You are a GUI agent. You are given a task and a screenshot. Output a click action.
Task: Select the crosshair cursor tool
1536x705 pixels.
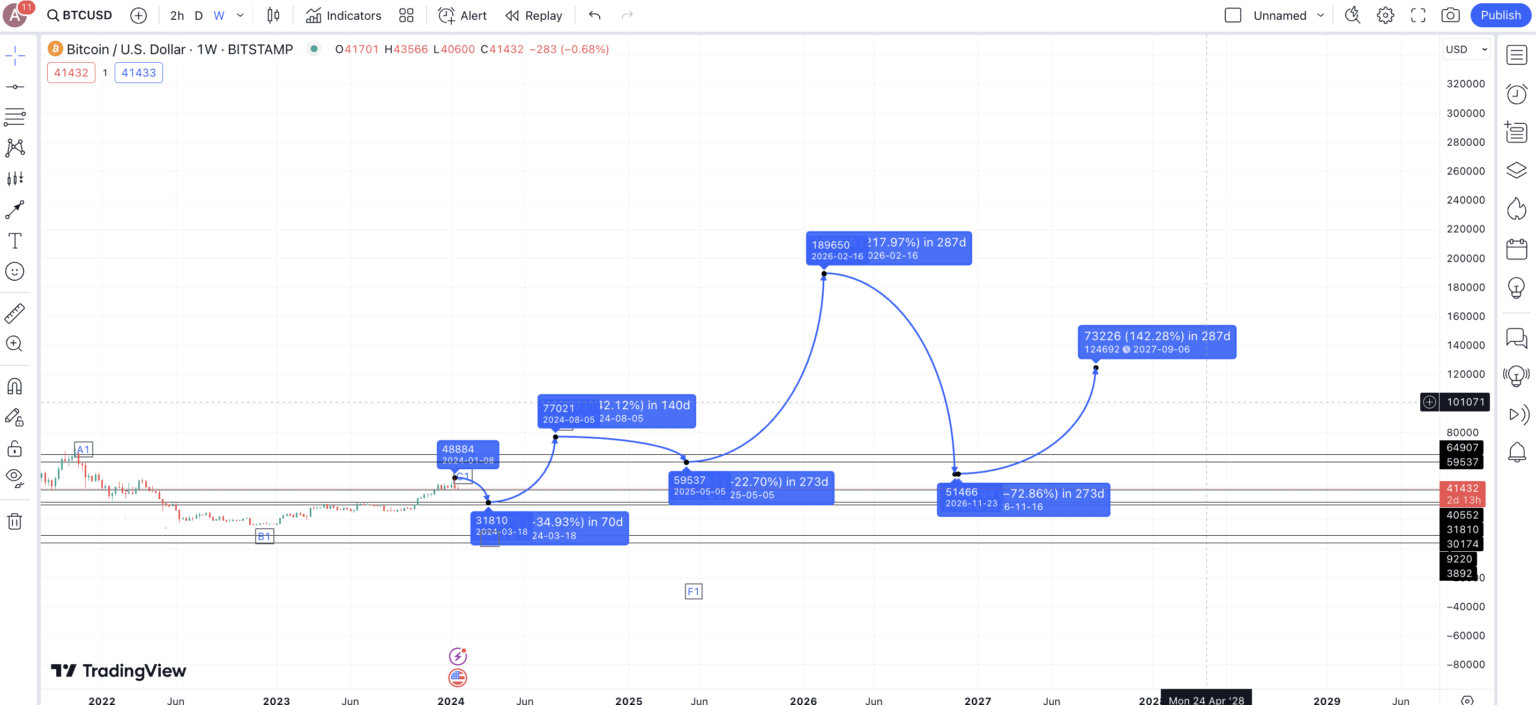click(15, 55)
